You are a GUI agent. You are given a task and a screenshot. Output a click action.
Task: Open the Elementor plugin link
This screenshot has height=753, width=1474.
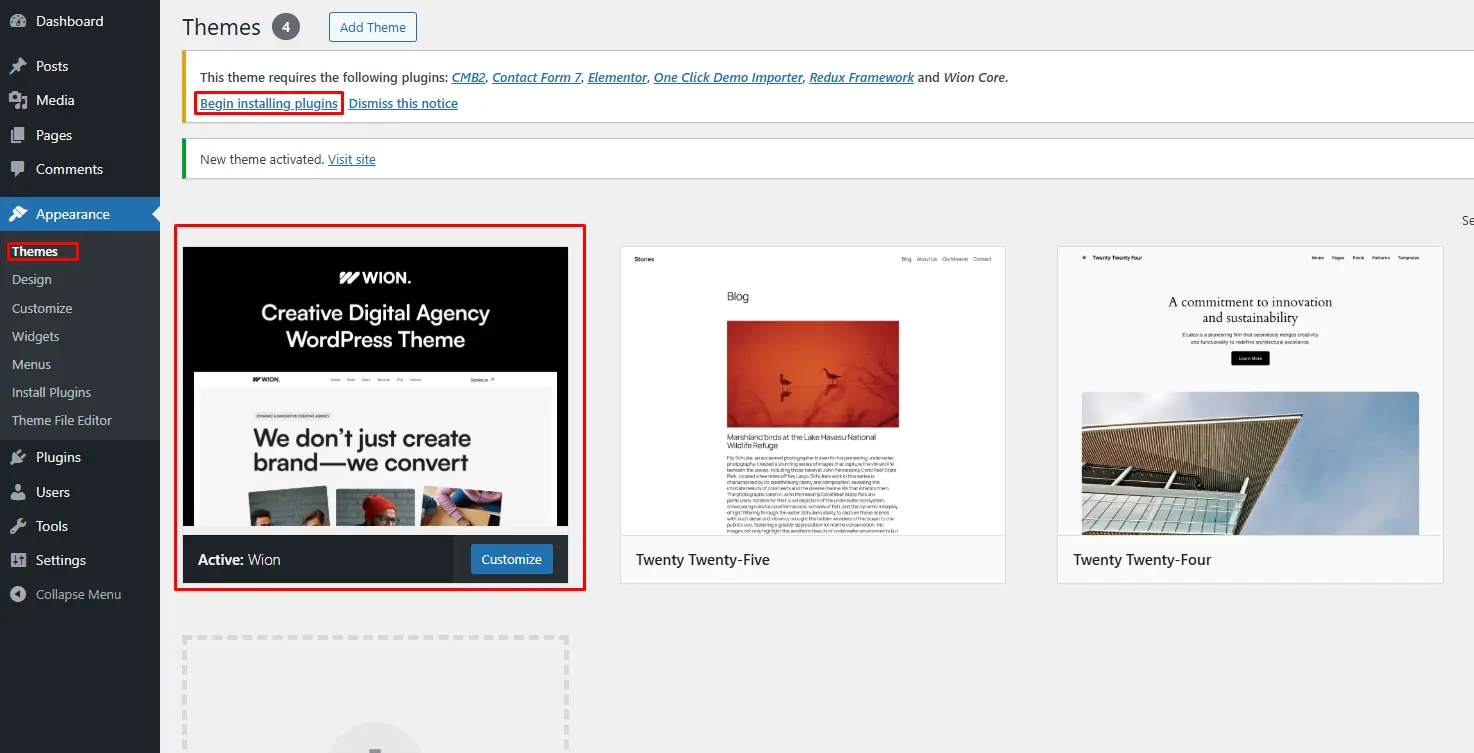pos(617,77)
